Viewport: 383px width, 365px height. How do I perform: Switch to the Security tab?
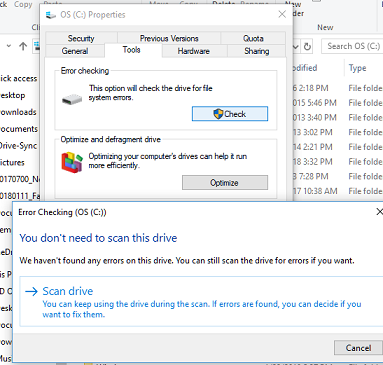coord(81,38)
